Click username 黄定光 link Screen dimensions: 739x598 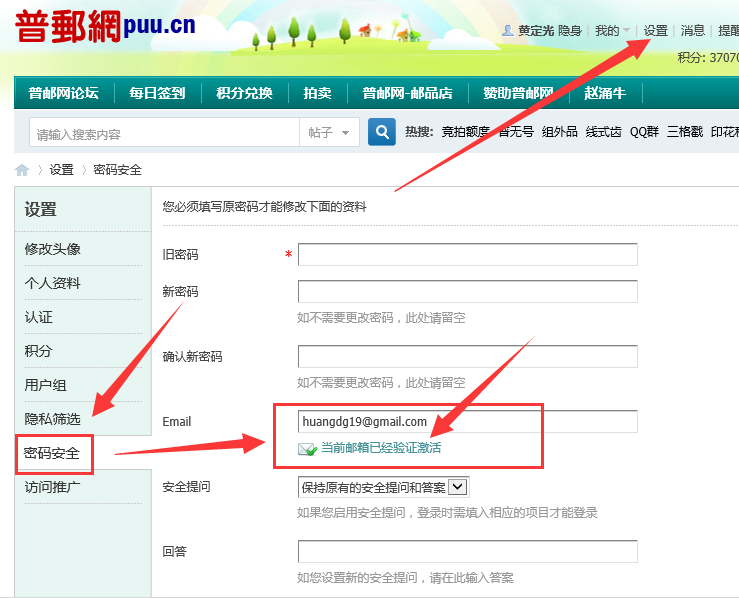click(x=536, y=31)
